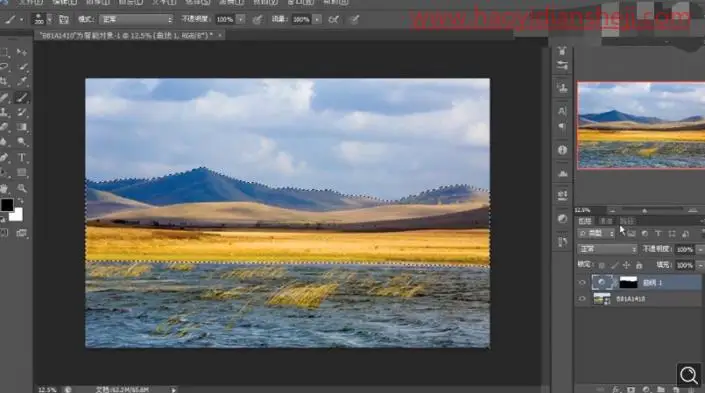Switch to the 通道 Channels tab
The image size is (705, 393).
tap(606, 221)
